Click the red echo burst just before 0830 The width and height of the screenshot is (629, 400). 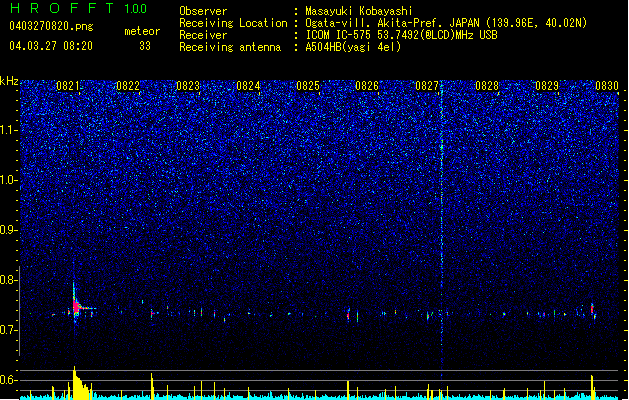[x=592, y=309]
